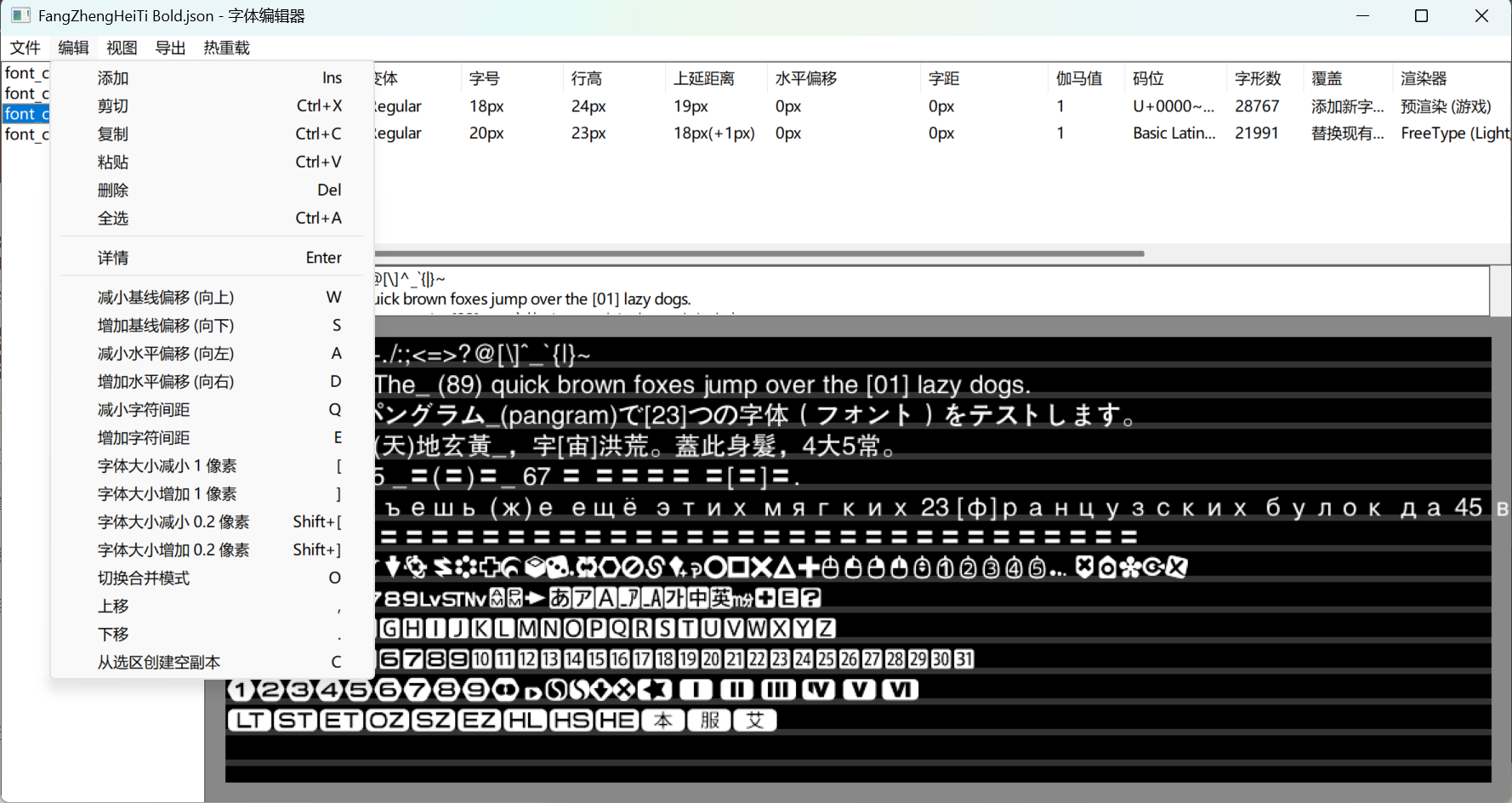Click 下移 to move entry down
This screenshot has width=1512, height=803.
click(x=112, y=634)
